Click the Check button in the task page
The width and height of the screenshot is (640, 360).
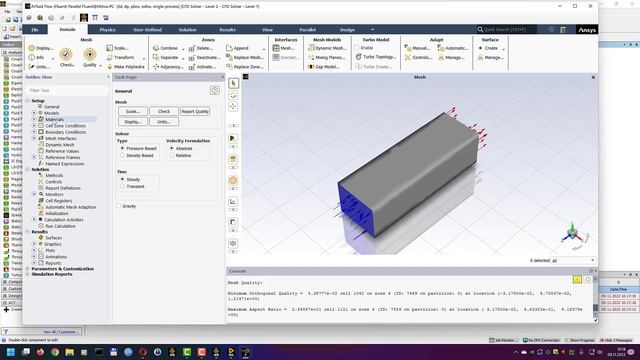pos(164,111)
